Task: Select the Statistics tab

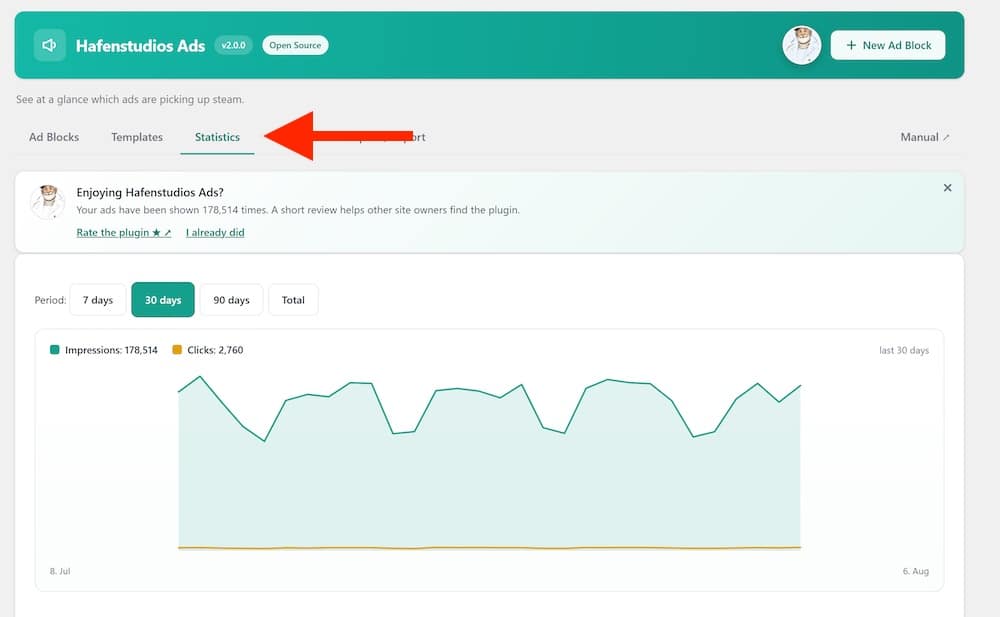Action: 217,137
